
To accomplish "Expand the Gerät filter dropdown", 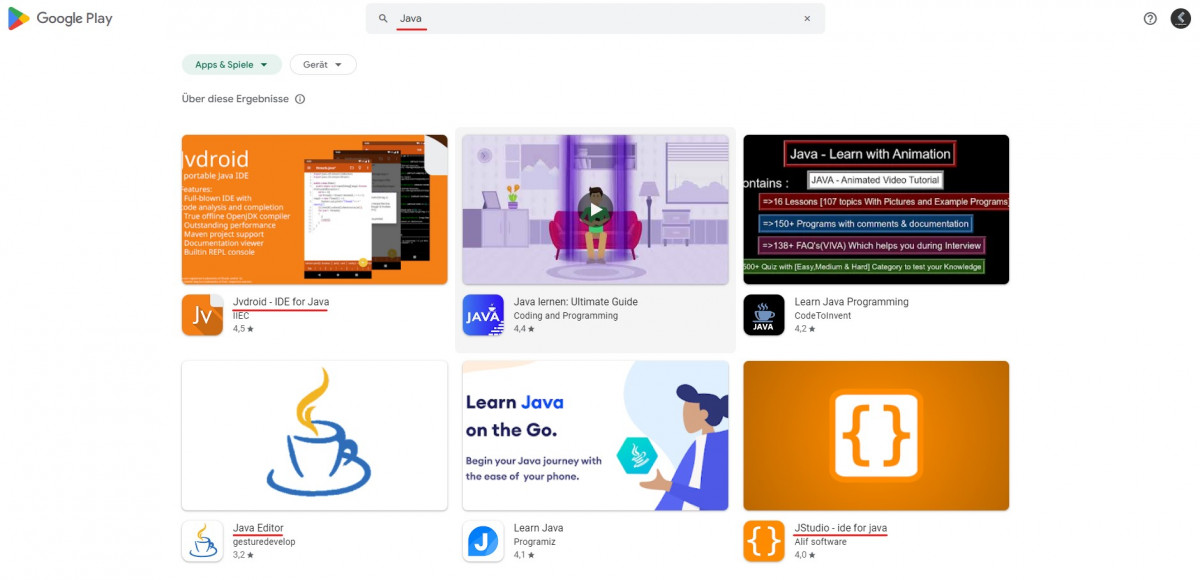I will pyautogui.click(x=323, y=65).
